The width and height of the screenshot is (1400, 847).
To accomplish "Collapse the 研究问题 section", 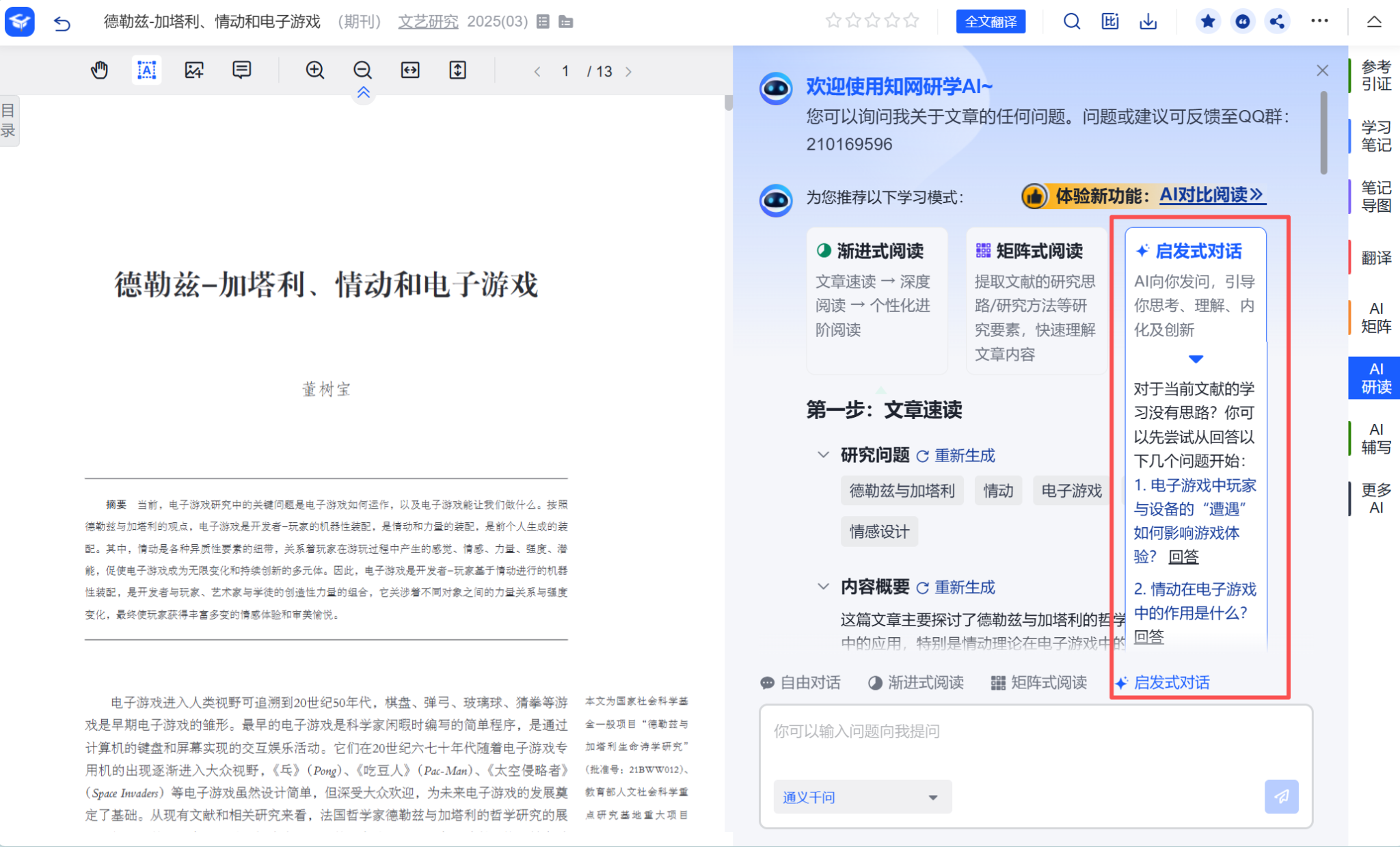I will coord(823,455).
